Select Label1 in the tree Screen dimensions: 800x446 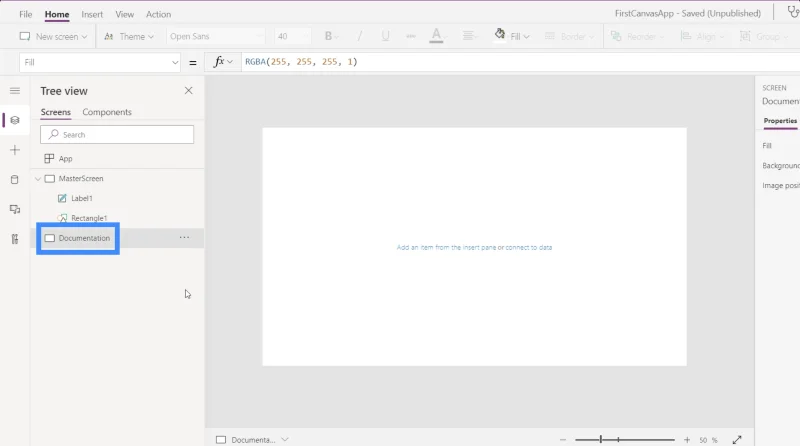pyautogui.click(x=82, y=198)
